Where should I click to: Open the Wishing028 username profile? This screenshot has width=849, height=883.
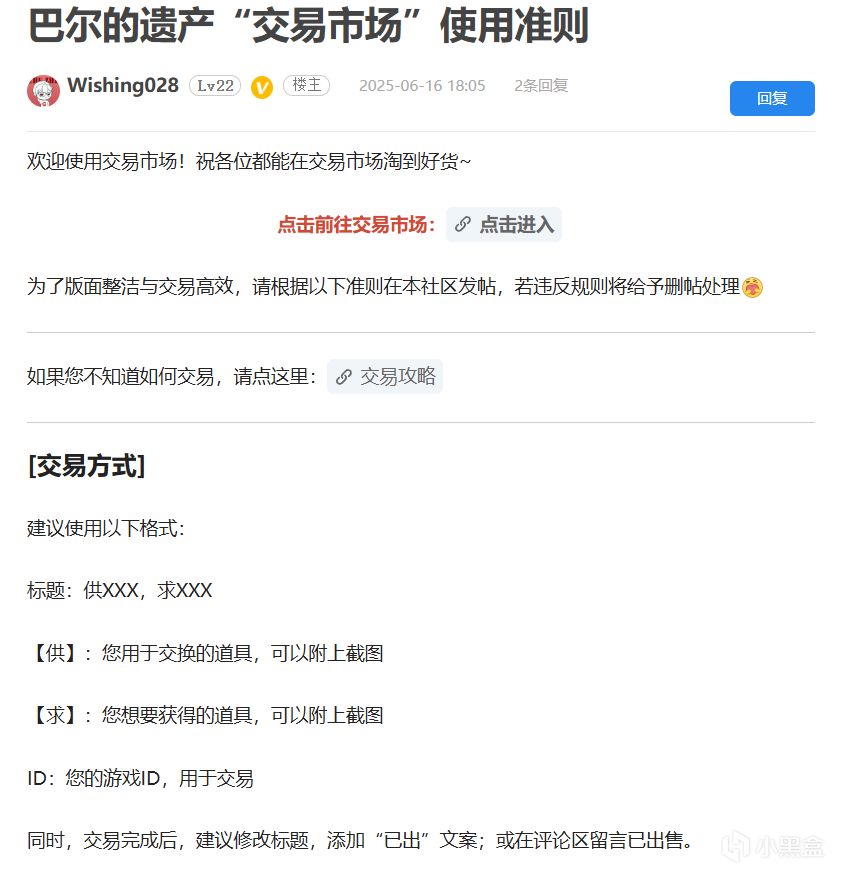(x=123, y=85)
